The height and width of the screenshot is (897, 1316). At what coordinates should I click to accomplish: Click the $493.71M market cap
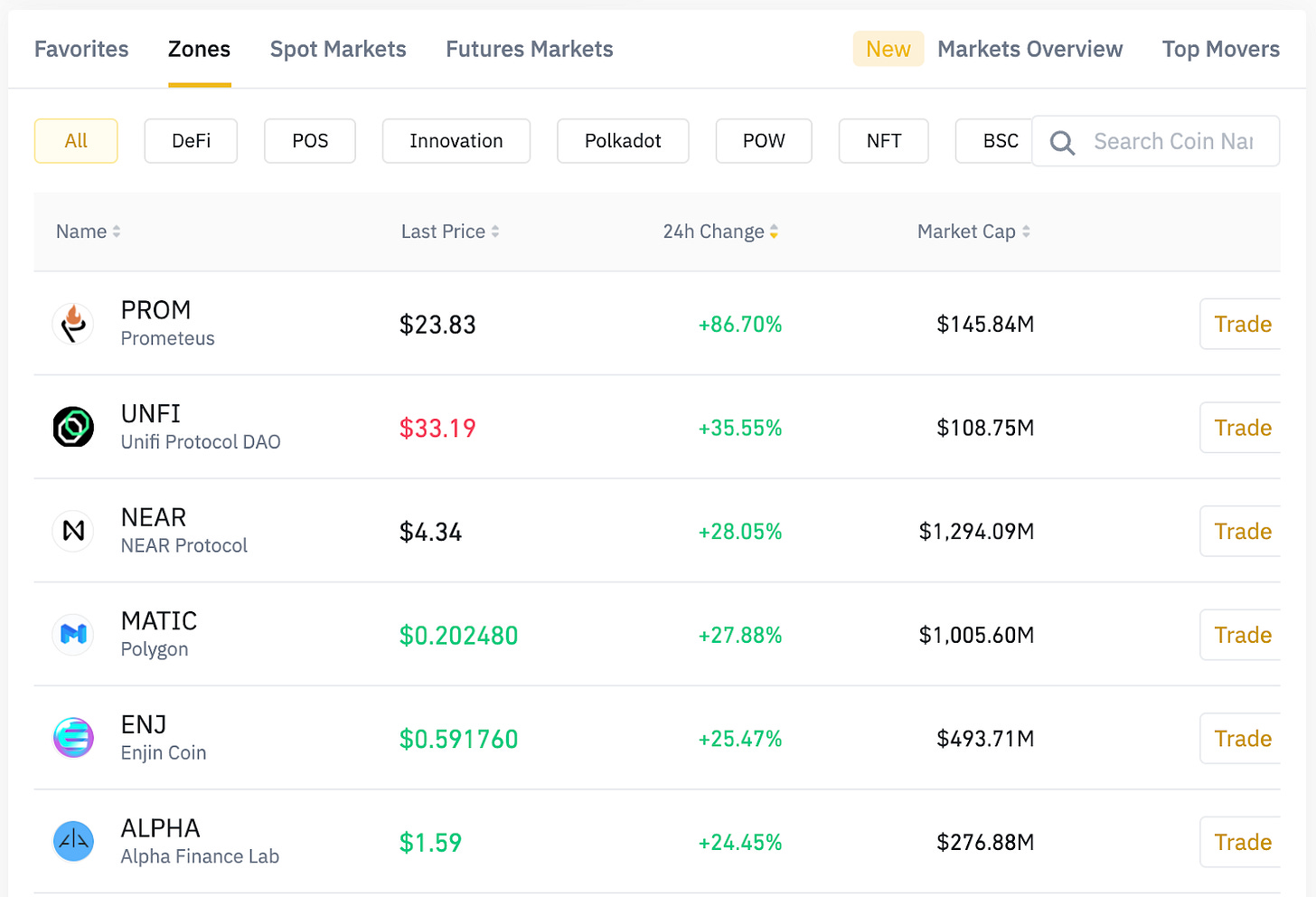coord(985,739)
